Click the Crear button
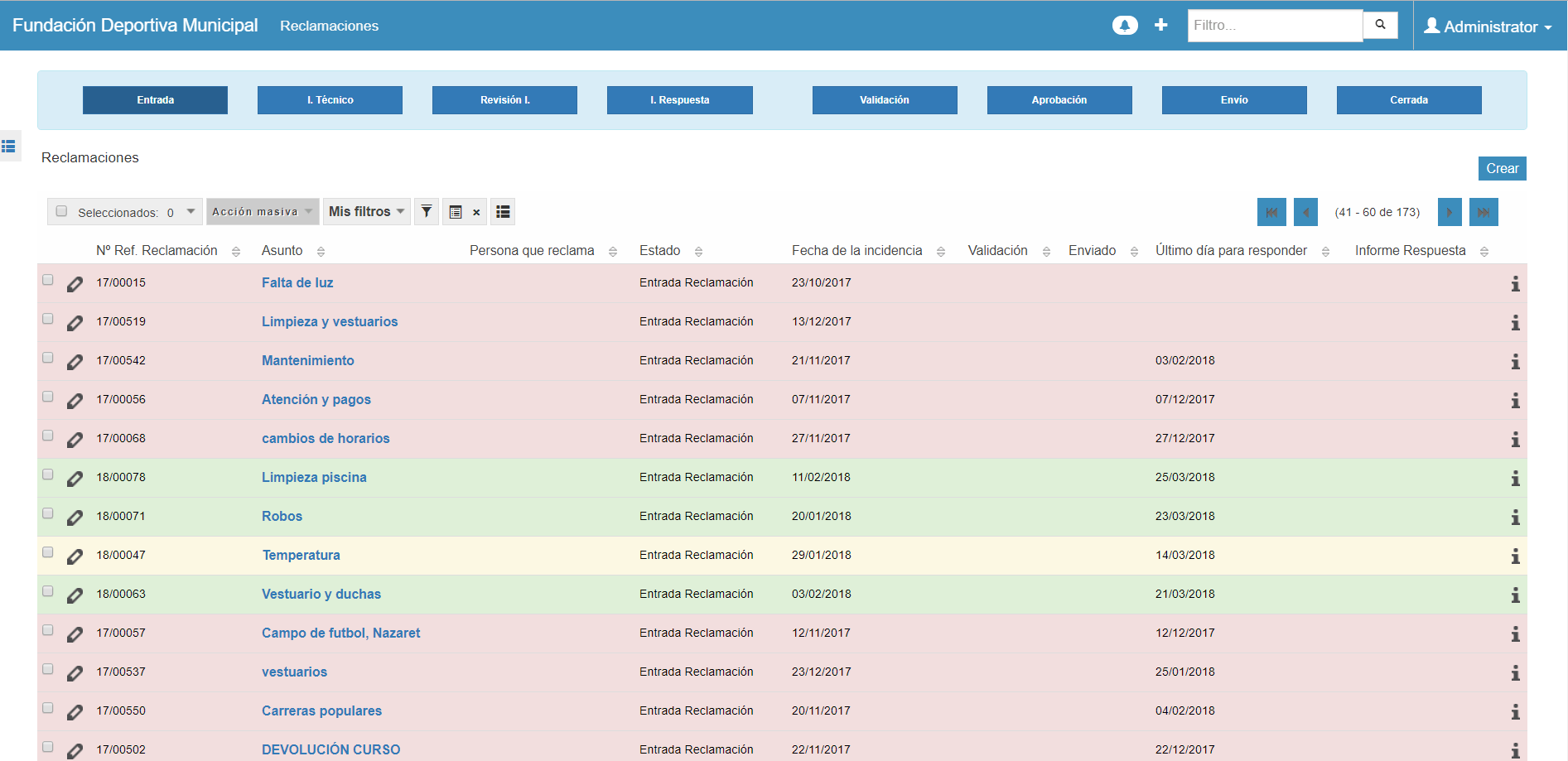1568x761 pixels. [1502, 168]
